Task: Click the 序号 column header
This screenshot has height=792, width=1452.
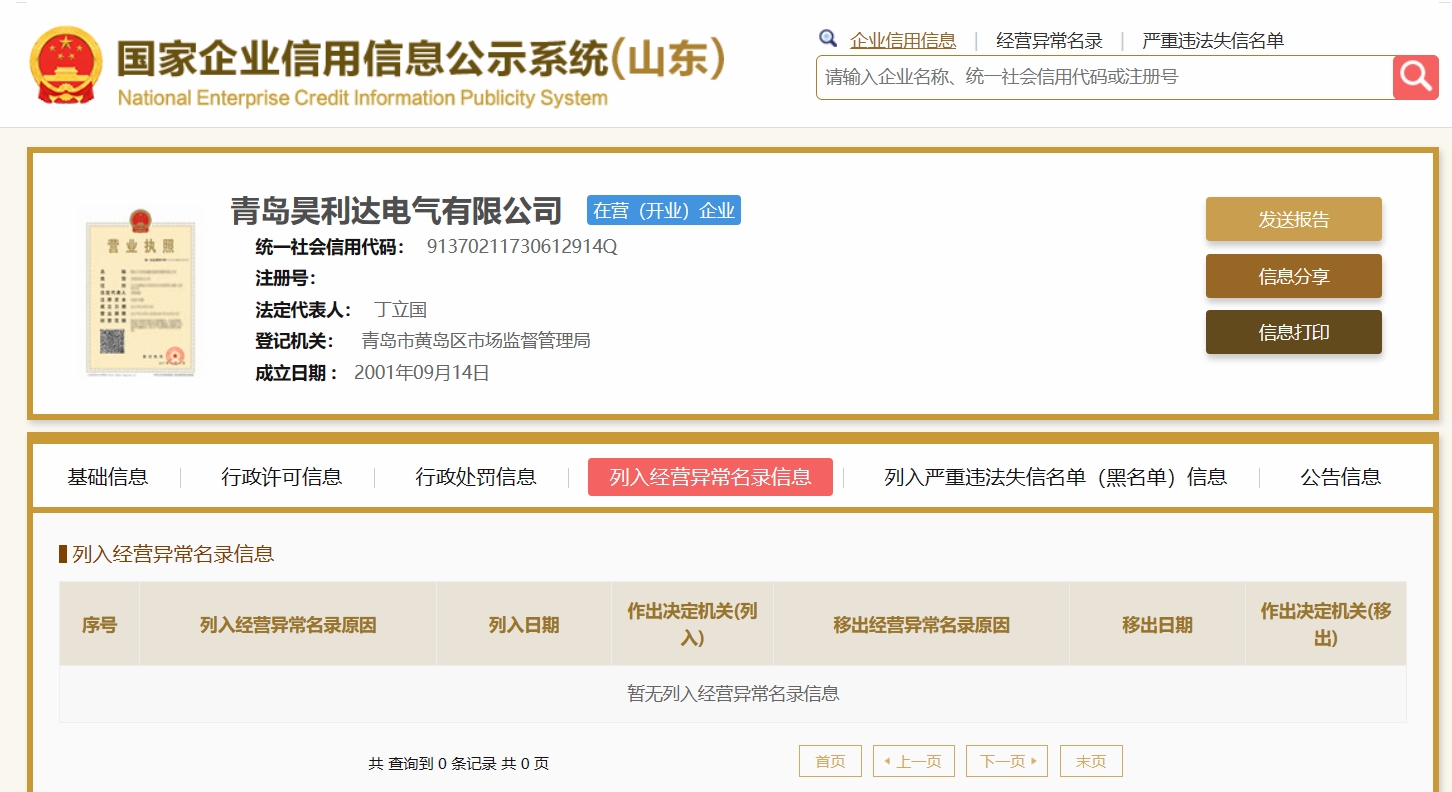Action: (99, 625)
